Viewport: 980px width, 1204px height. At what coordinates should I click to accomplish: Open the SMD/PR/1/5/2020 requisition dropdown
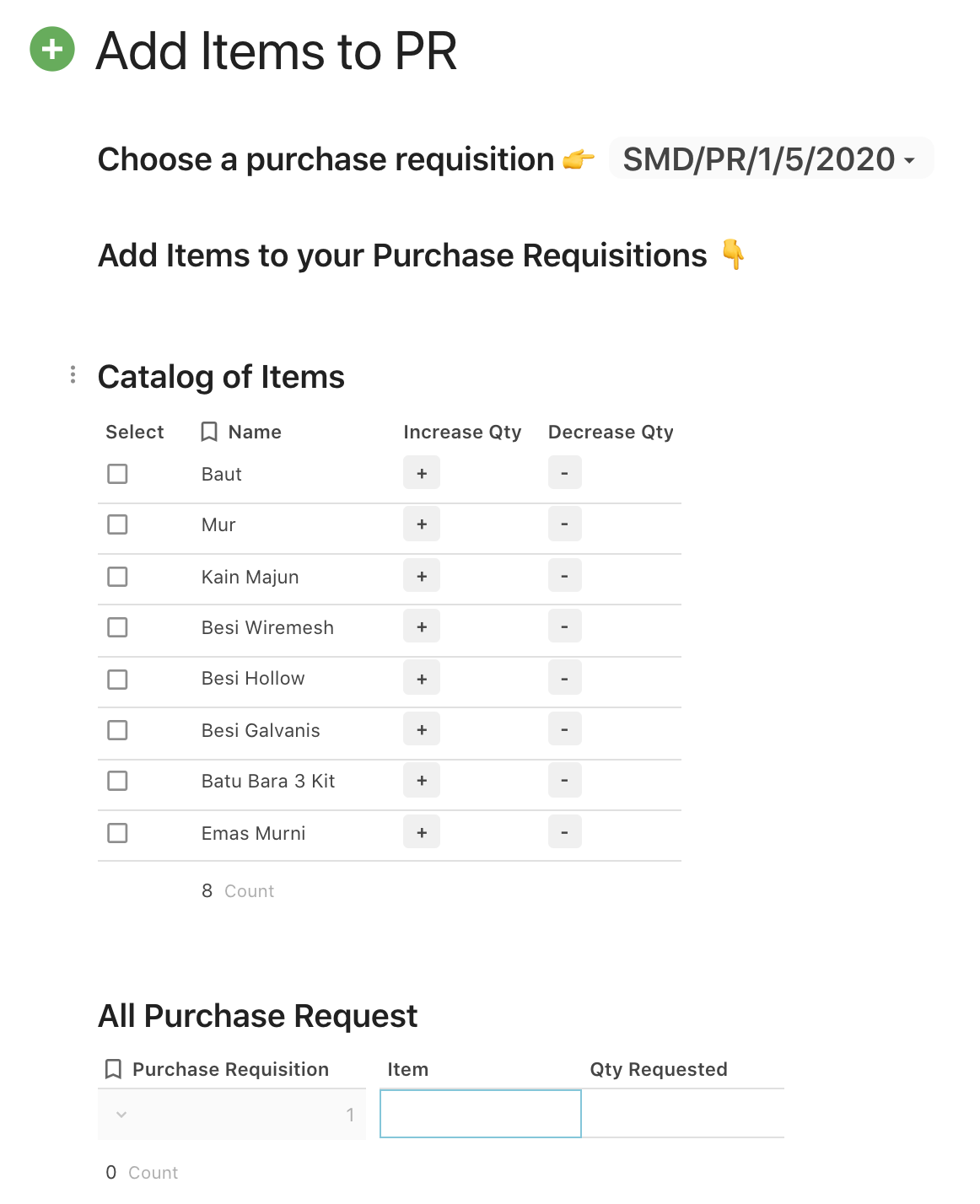[769, 159]
